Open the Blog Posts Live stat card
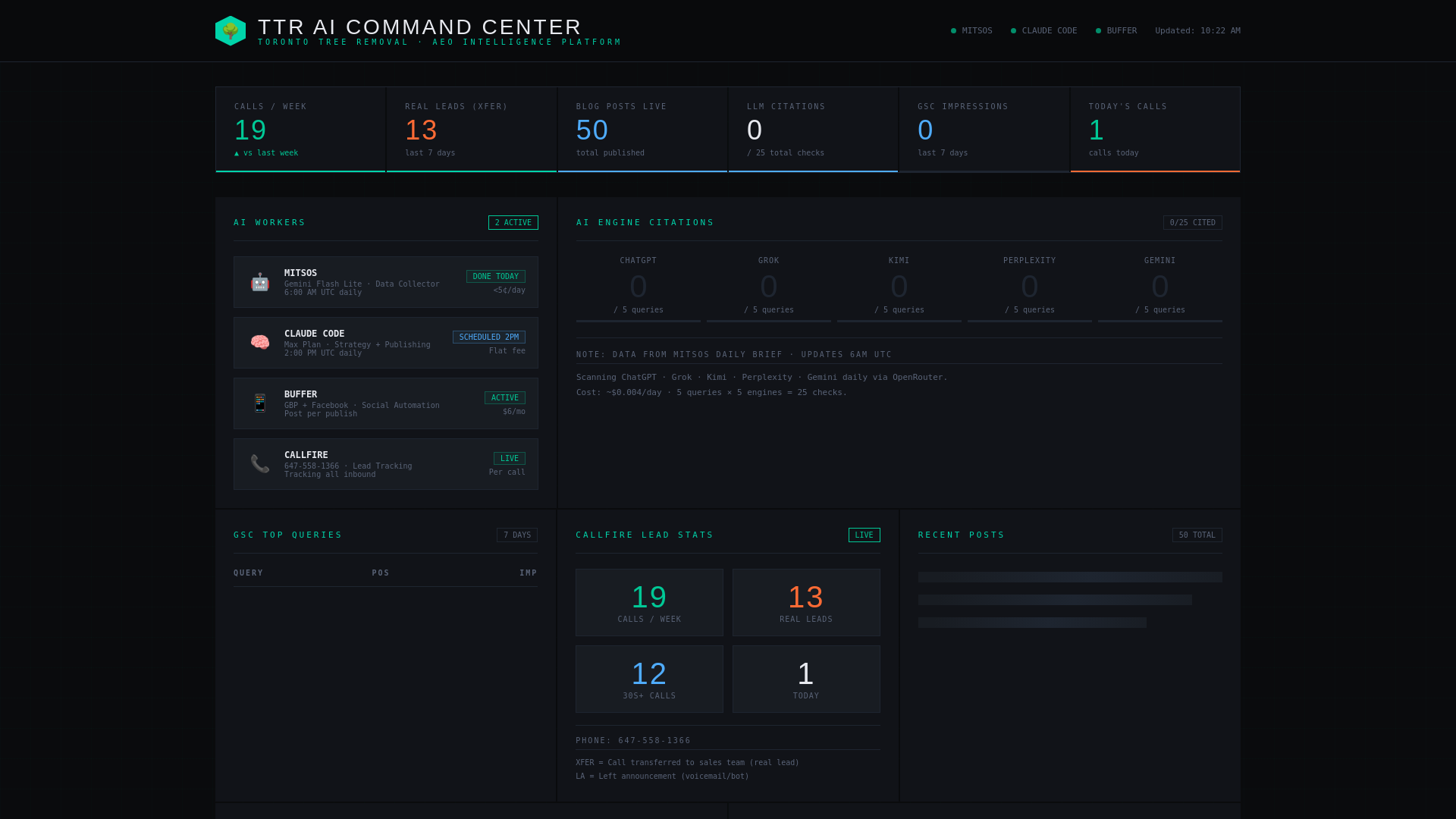 pyautogui.click(x=643, y=130)
